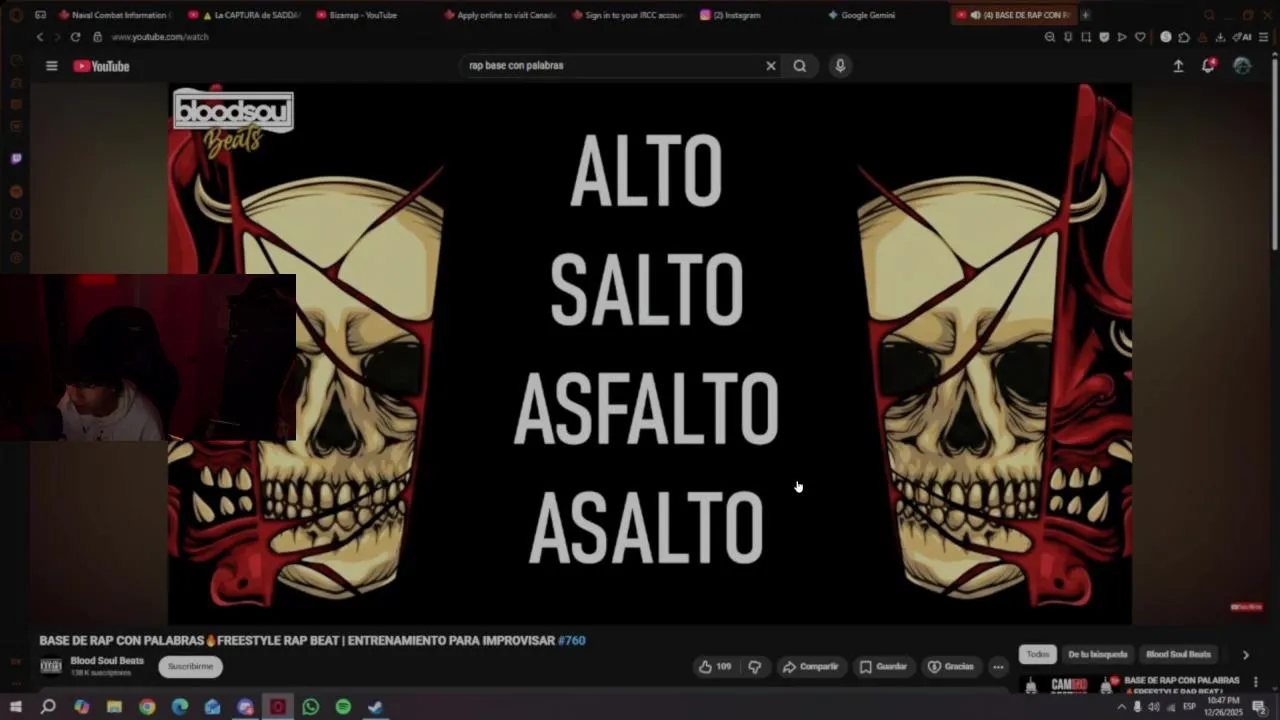Open browser zoom magnifier icon
This screenshot has height=720, width=1280.
click(1050, 37)
